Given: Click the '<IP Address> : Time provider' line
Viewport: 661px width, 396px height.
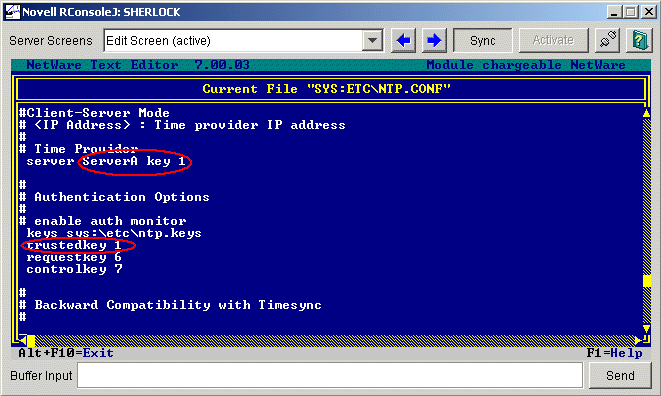Looking at the screenshot, I should coord(182,125).
